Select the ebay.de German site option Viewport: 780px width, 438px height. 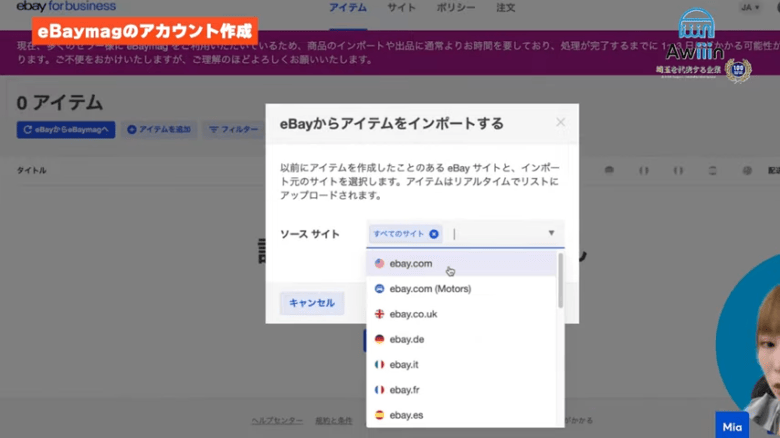coord(406,339)
